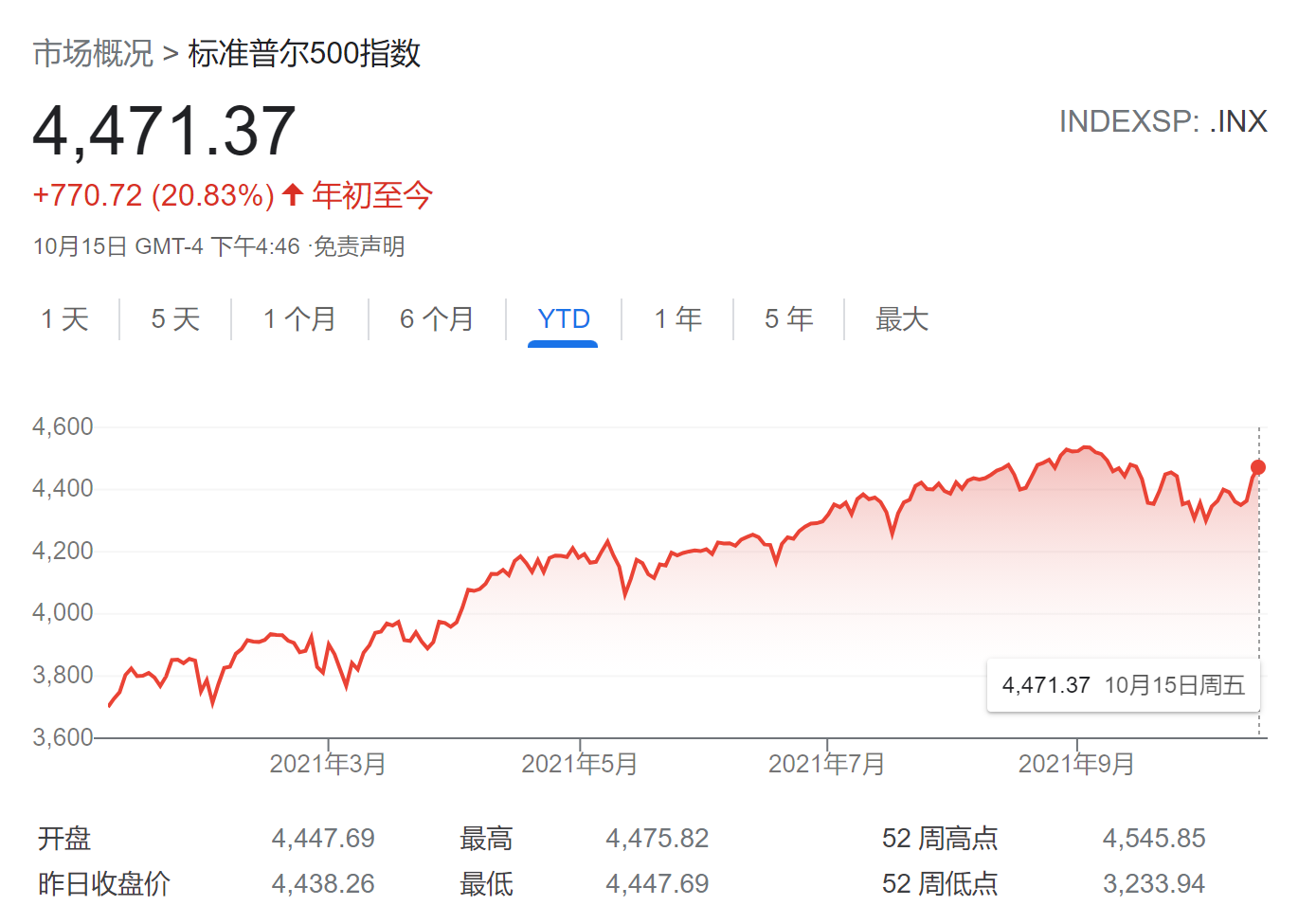Click the red data point on chart
This screenshot has height=924, width=1316.
point(1258,467)
